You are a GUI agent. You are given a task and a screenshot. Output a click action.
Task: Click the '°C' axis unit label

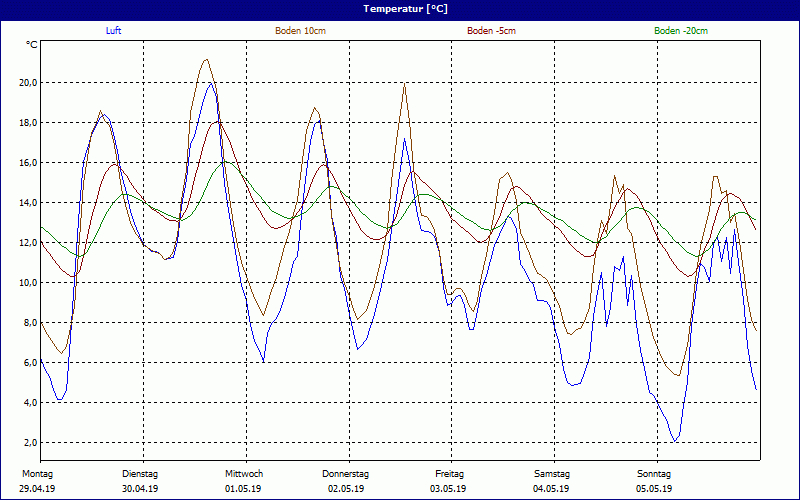click(32, 45)
